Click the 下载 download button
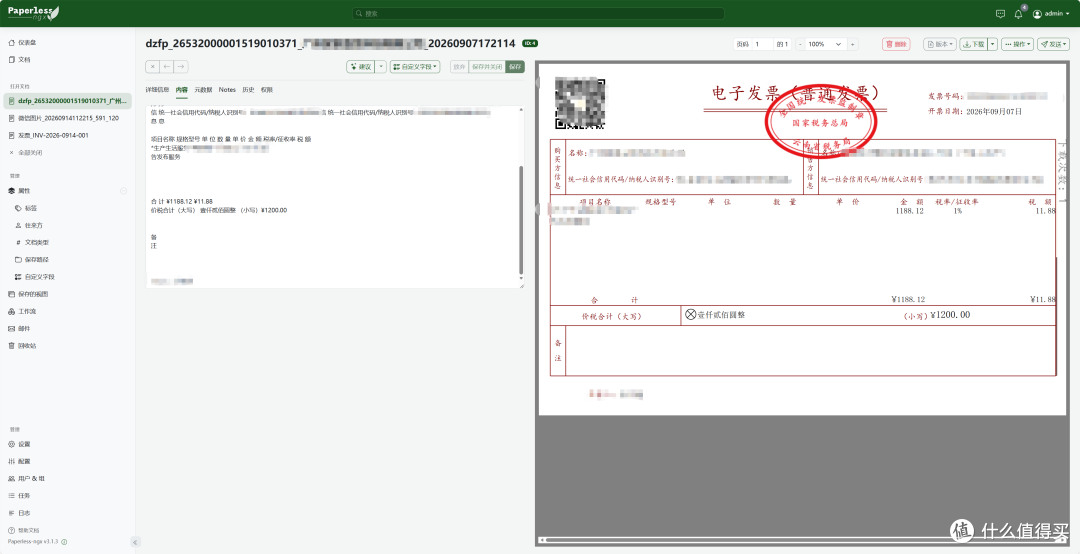This screenshot has width=1080, height=554. tap(973, 44)
